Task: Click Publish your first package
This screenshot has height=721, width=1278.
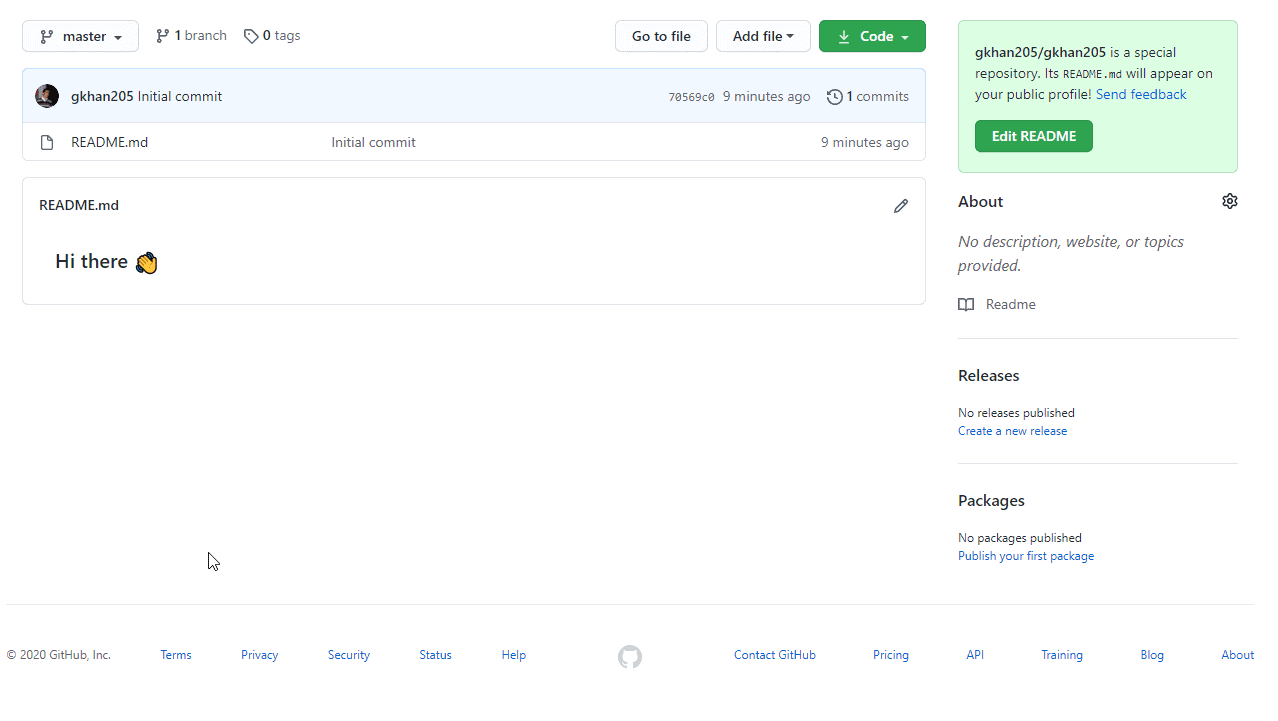Action: 1026,556
